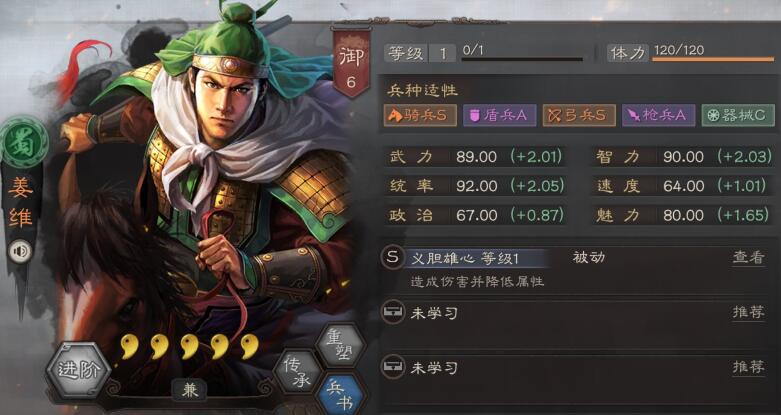Select the second empty 未学习 skill slot icon
781x415 pixels.
392,368
